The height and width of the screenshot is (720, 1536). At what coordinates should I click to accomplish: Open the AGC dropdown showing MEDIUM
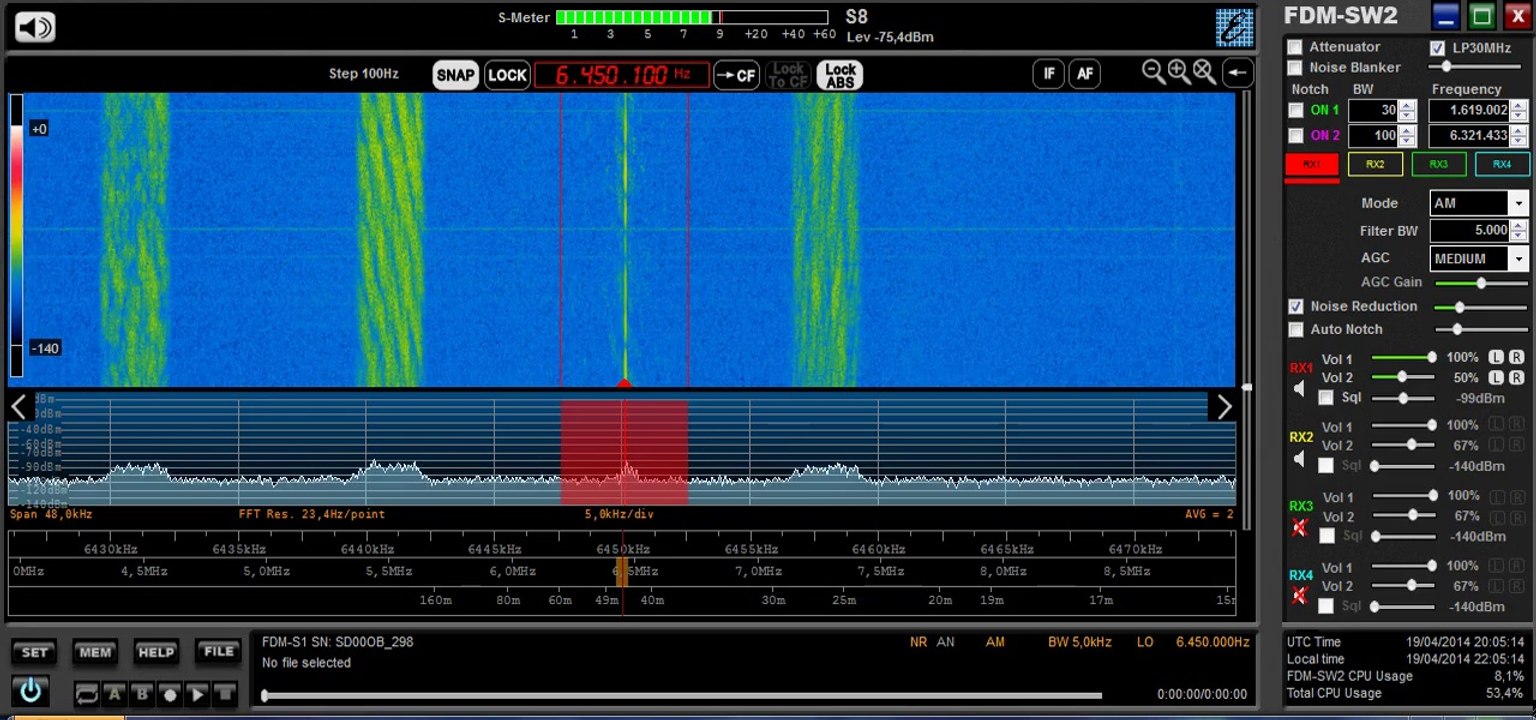click(1519, 259)
